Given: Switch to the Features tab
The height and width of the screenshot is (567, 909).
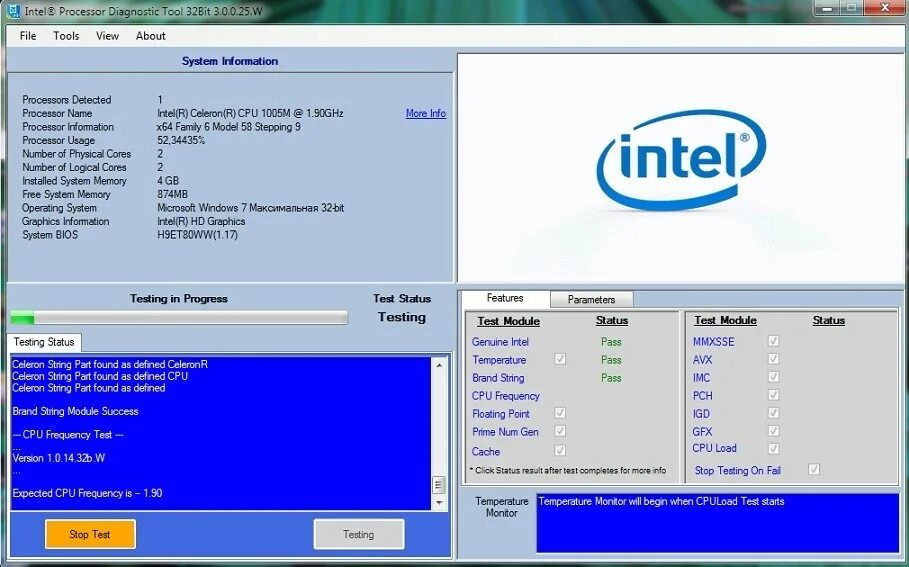Looking at the screenshot, I should [x=505, y=298].
